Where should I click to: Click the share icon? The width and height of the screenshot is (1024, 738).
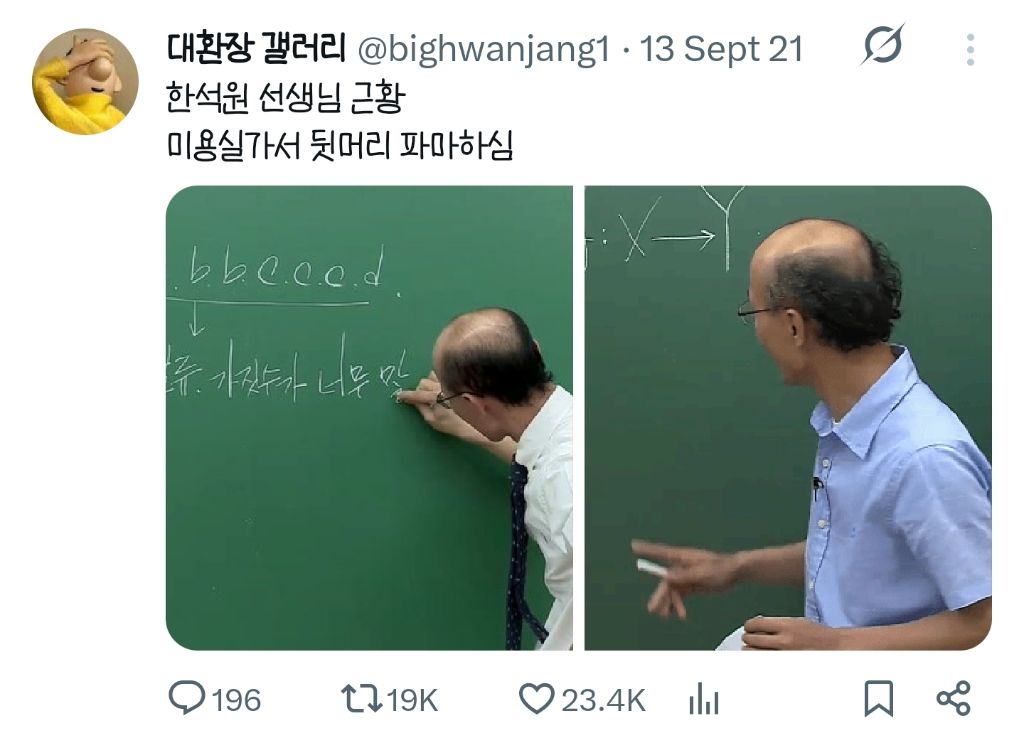953,698
